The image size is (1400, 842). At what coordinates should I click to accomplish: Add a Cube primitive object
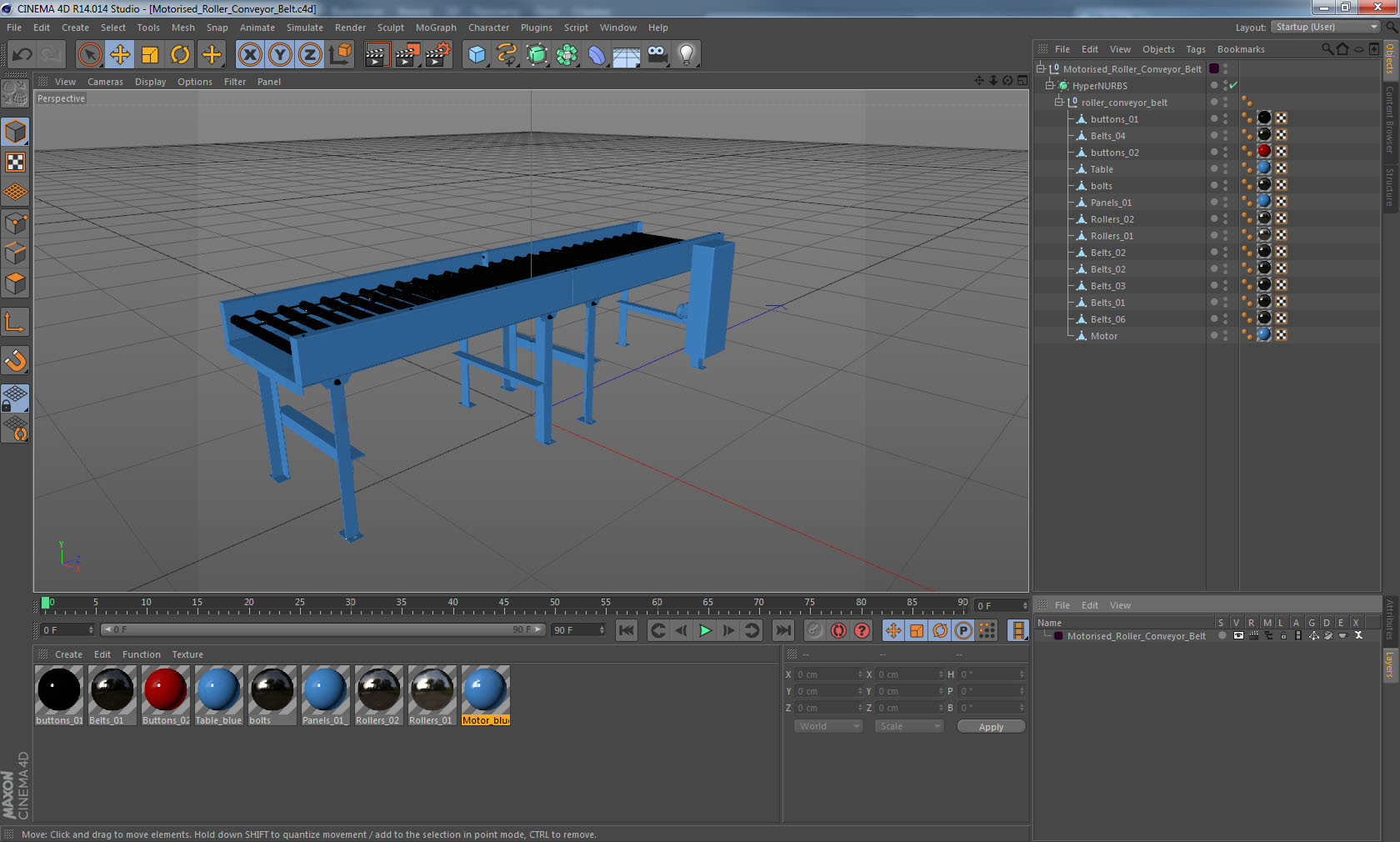(x=477, y=55)
